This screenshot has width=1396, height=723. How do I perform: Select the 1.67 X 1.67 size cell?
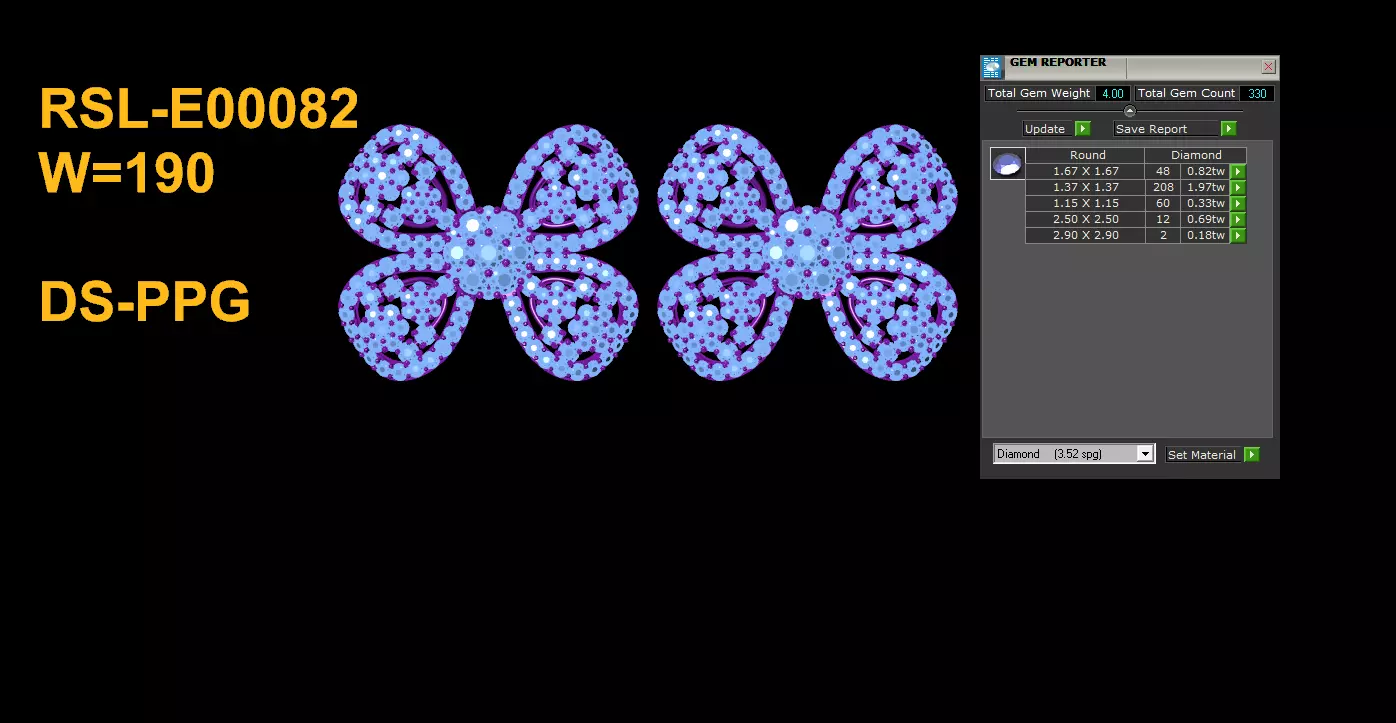[1086, 172]
